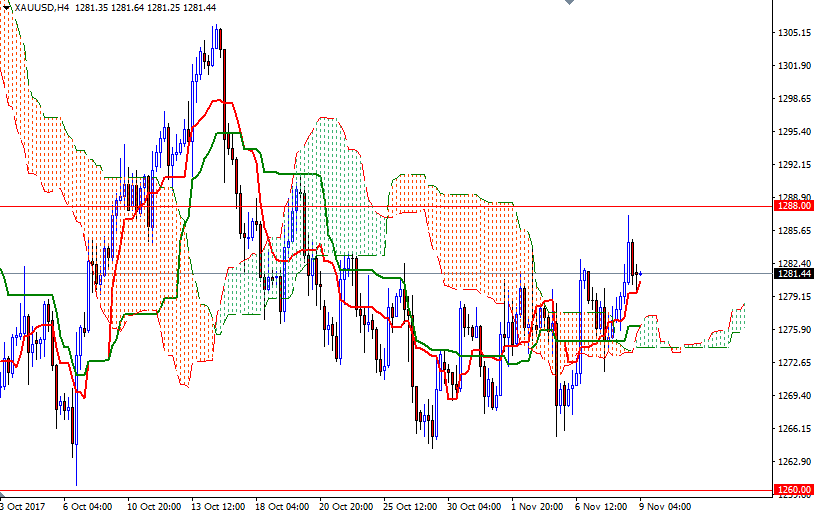Click the 1295.40 price axis value
This screenshot has width=814, height=514.
point(794,132)
